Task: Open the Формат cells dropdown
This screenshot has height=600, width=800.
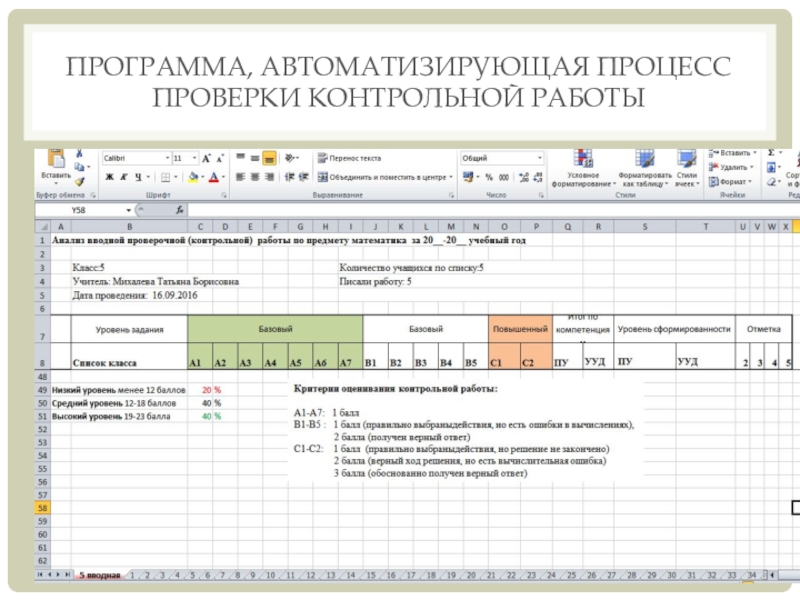Action: pos(730,182)
